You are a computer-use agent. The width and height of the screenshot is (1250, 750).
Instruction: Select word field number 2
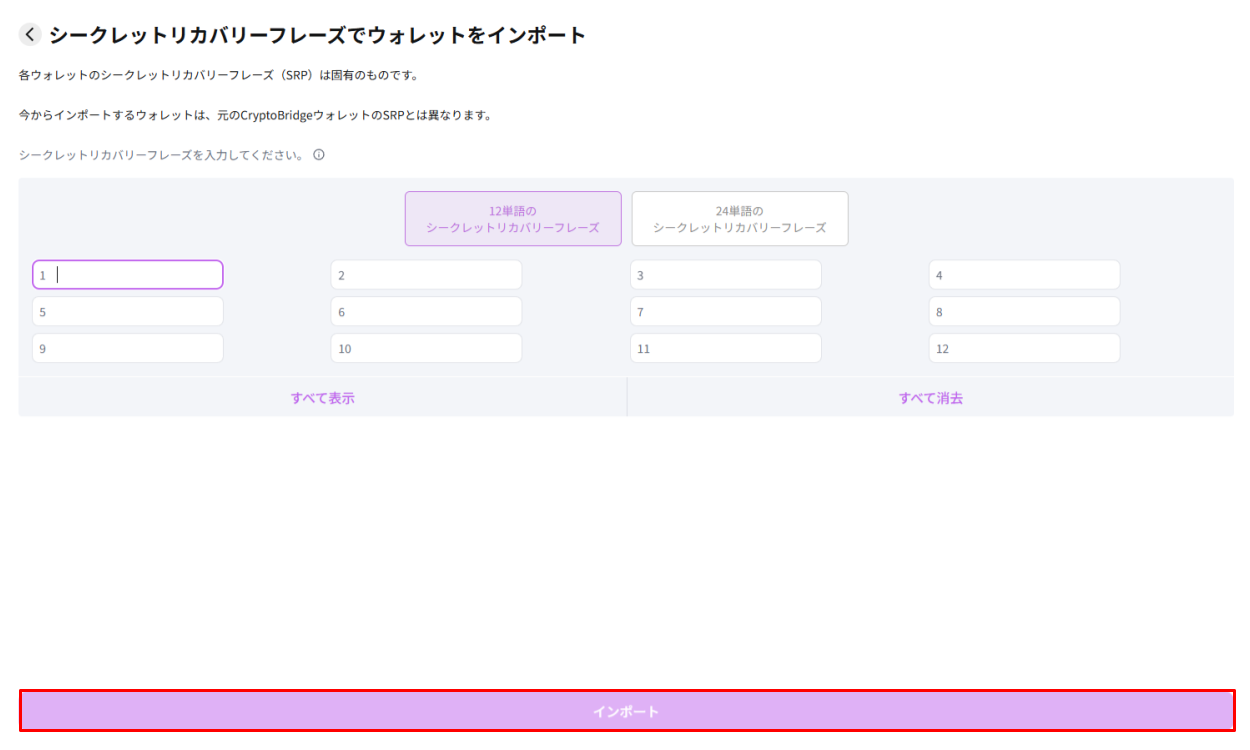(426, 275)
